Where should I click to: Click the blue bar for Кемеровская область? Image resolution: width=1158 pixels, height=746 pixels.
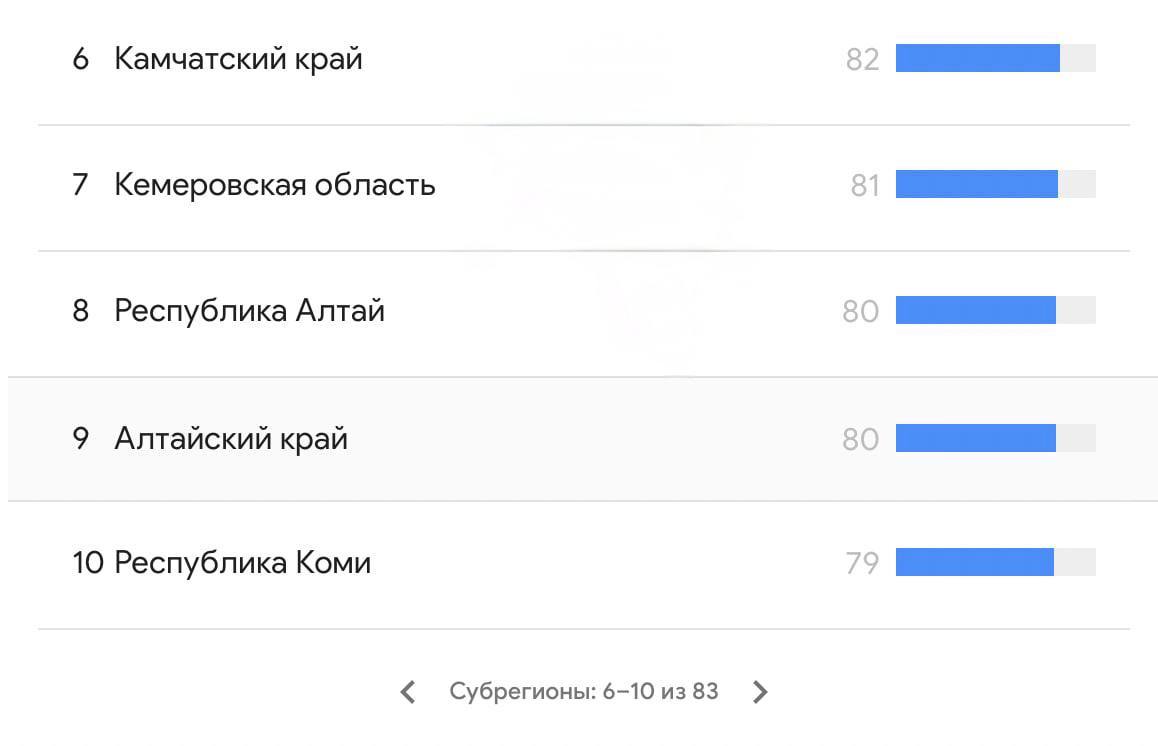point(976,185)
